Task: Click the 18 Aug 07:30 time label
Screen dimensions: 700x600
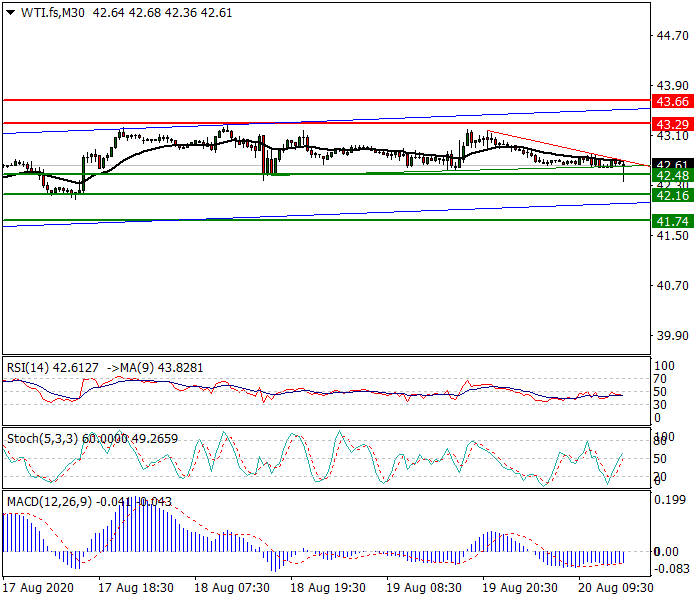Action: coord(232,588)
